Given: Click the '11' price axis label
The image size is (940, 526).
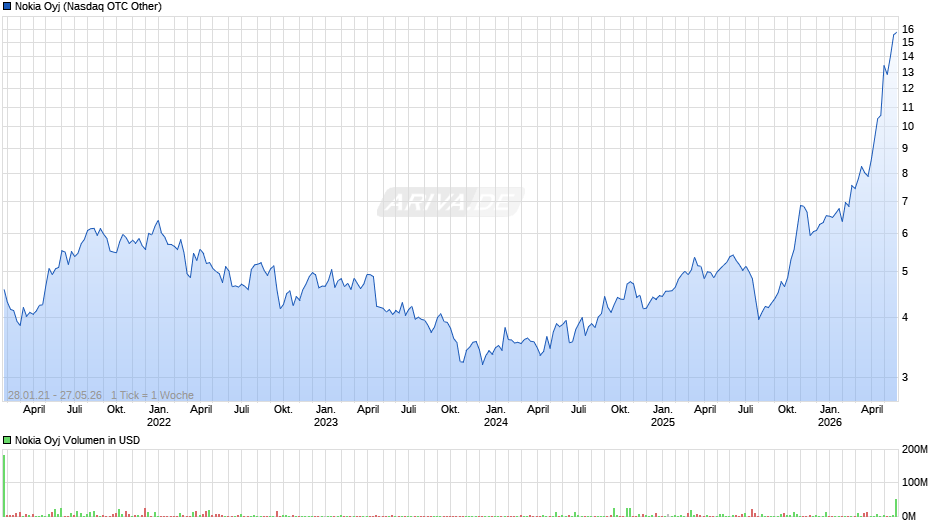Looking at the screenshot, I should click(908, 108).
